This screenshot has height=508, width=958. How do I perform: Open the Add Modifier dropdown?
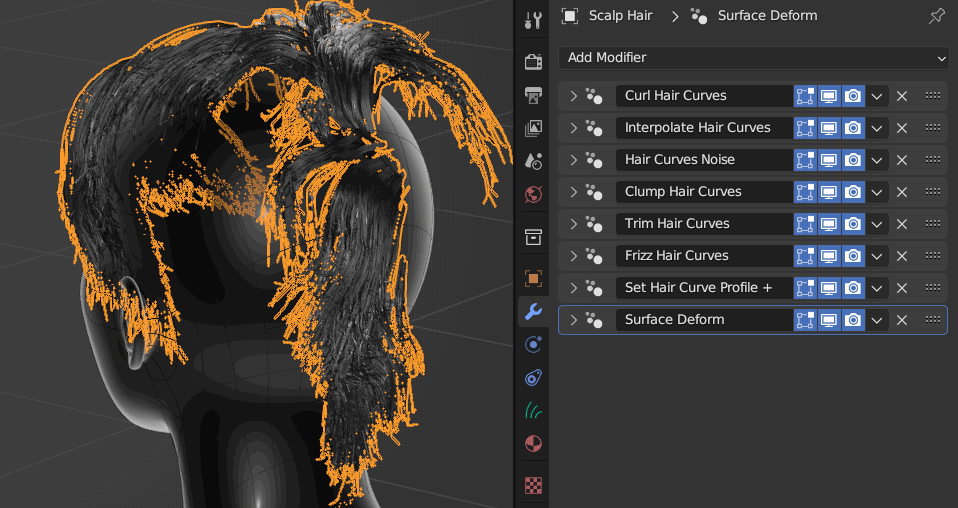tap(753, 57)
